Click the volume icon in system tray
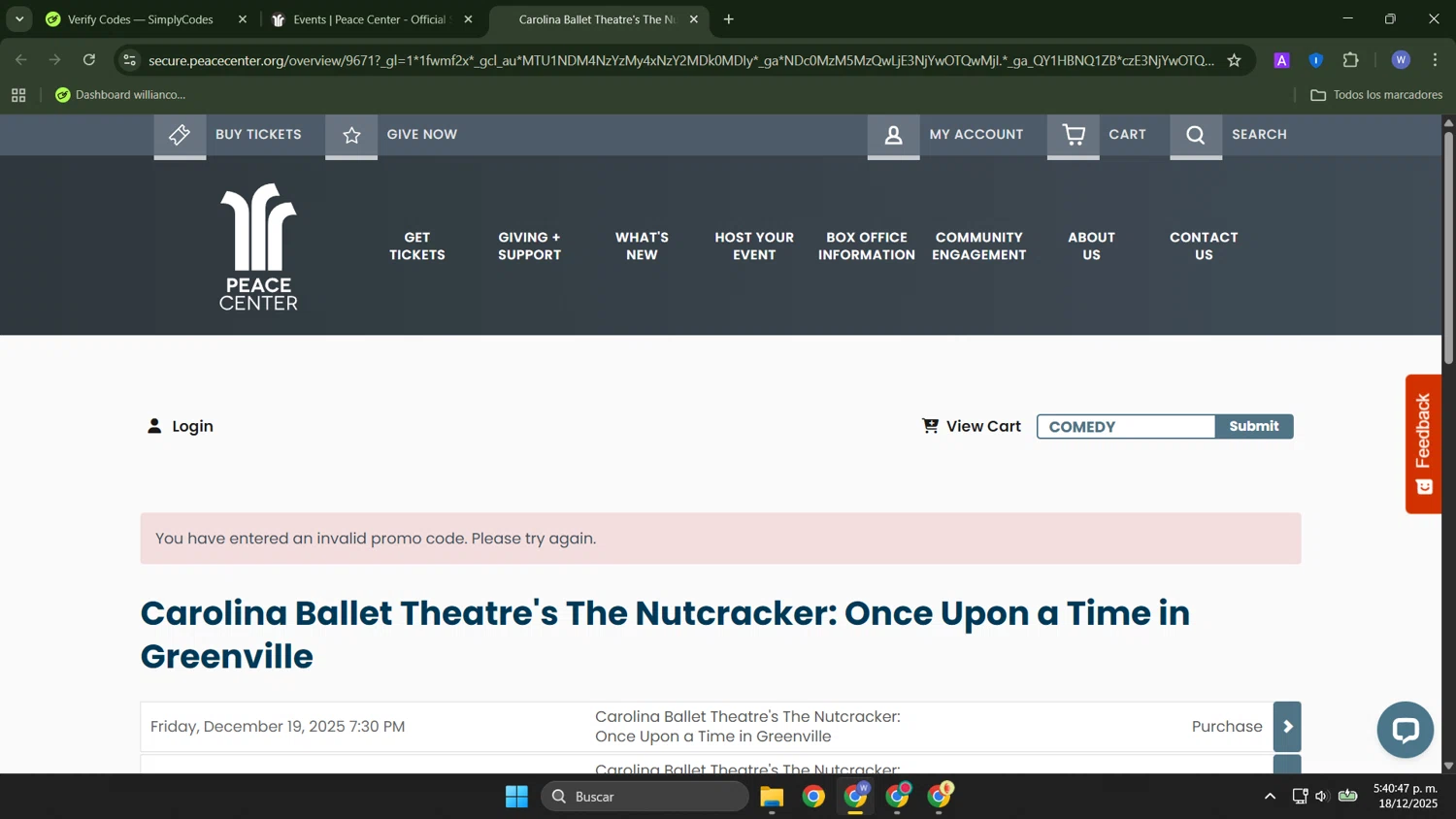The width and height of the screenshot is (1456, 819). tap(1321, 797)
